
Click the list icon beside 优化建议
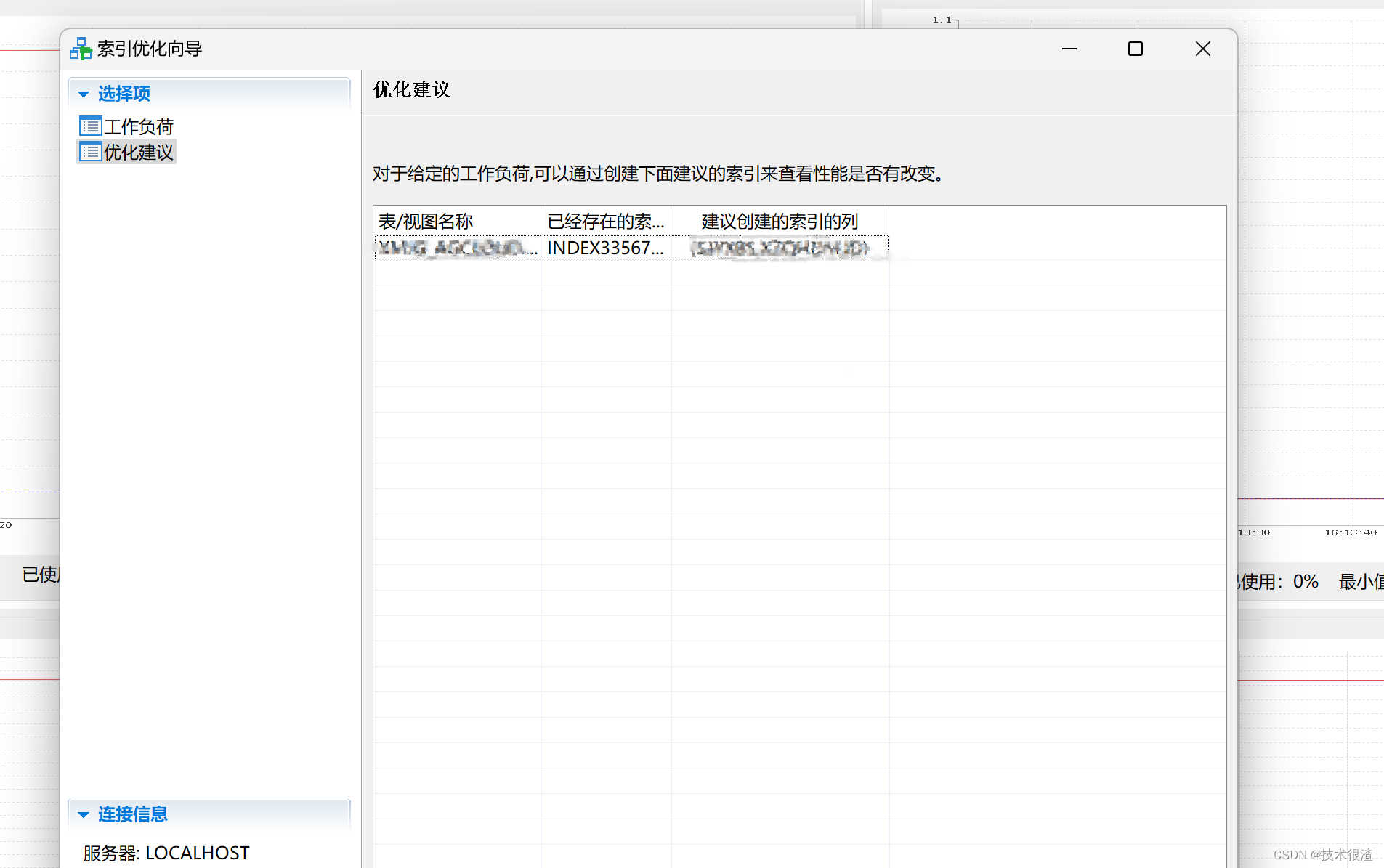click(x=90, y=151)
